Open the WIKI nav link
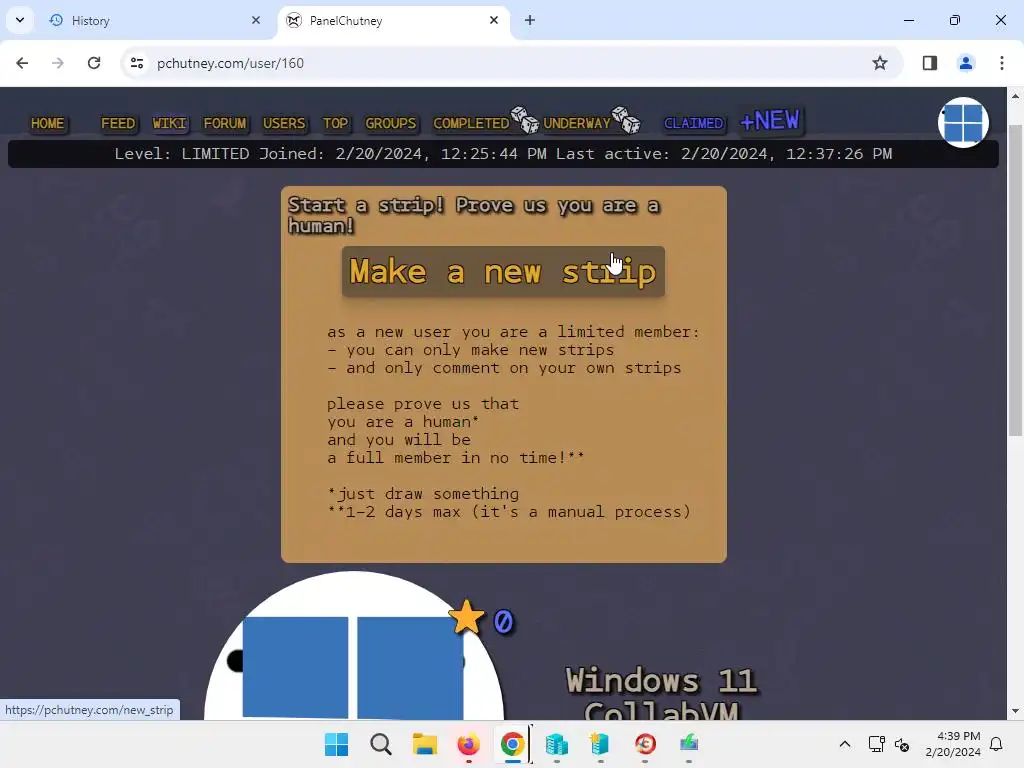Screen dimensions: 1024x768 click(169, 123)
